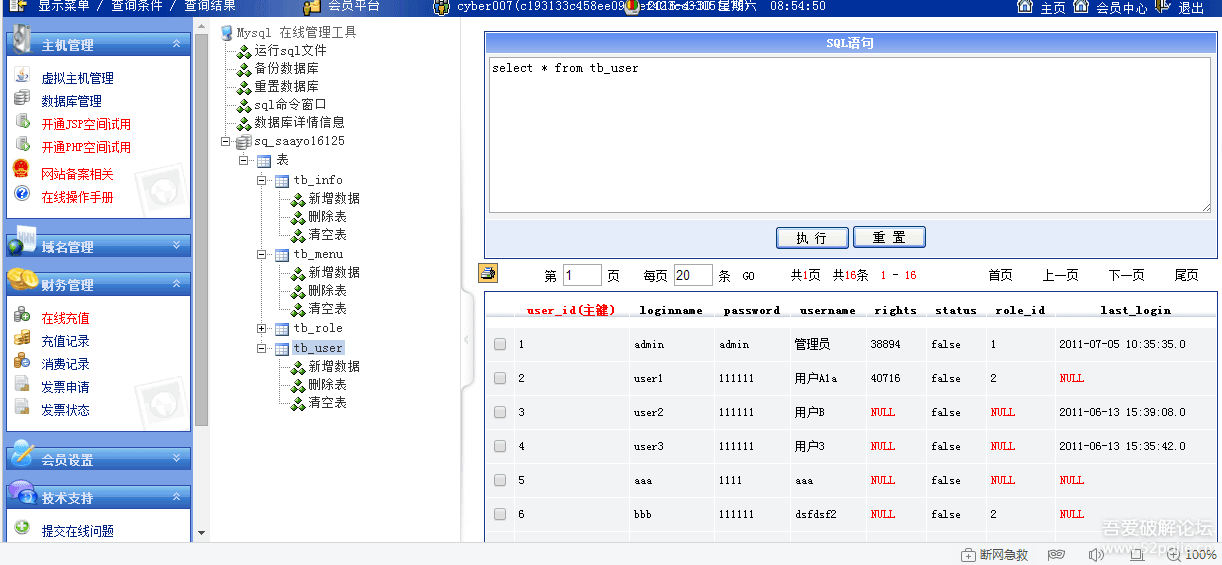Click the 充值记录 coins icon
This screenshot has width=1222, height=565.
click(x=22, y=339)
